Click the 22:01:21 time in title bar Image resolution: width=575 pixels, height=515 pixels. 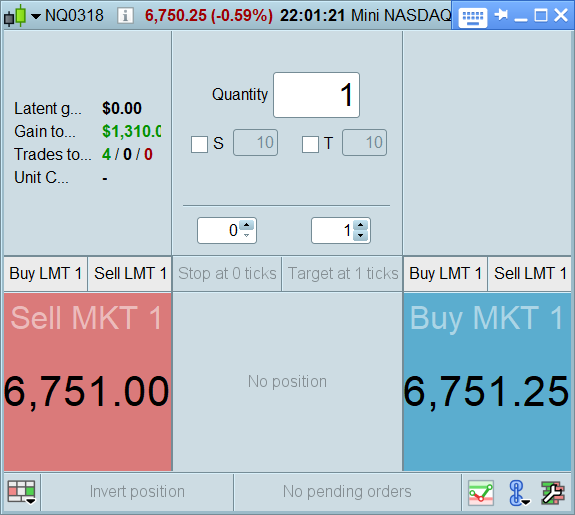312,15
